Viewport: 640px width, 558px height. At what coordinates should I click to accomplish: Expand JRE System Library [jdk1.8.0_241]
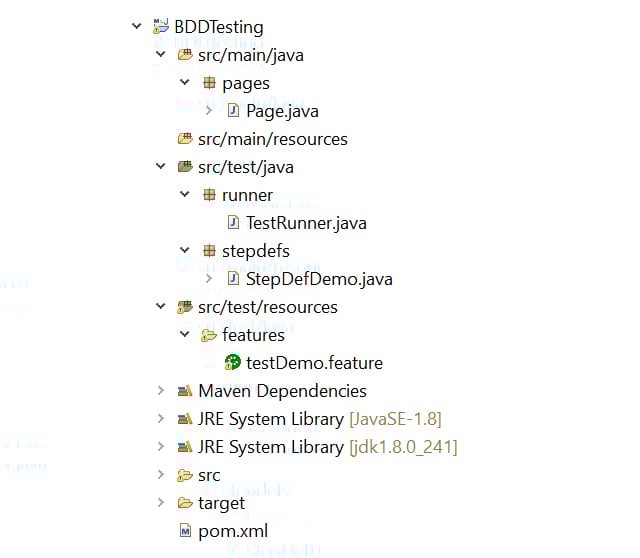click(161, 447)
